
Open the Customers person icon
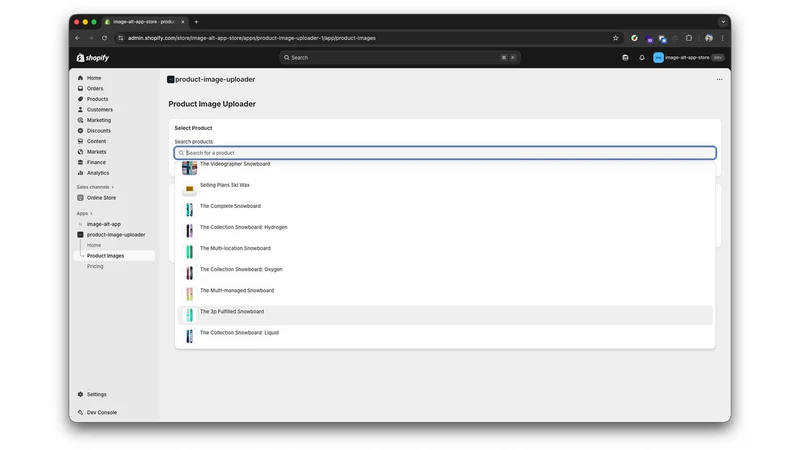point(80,110)
